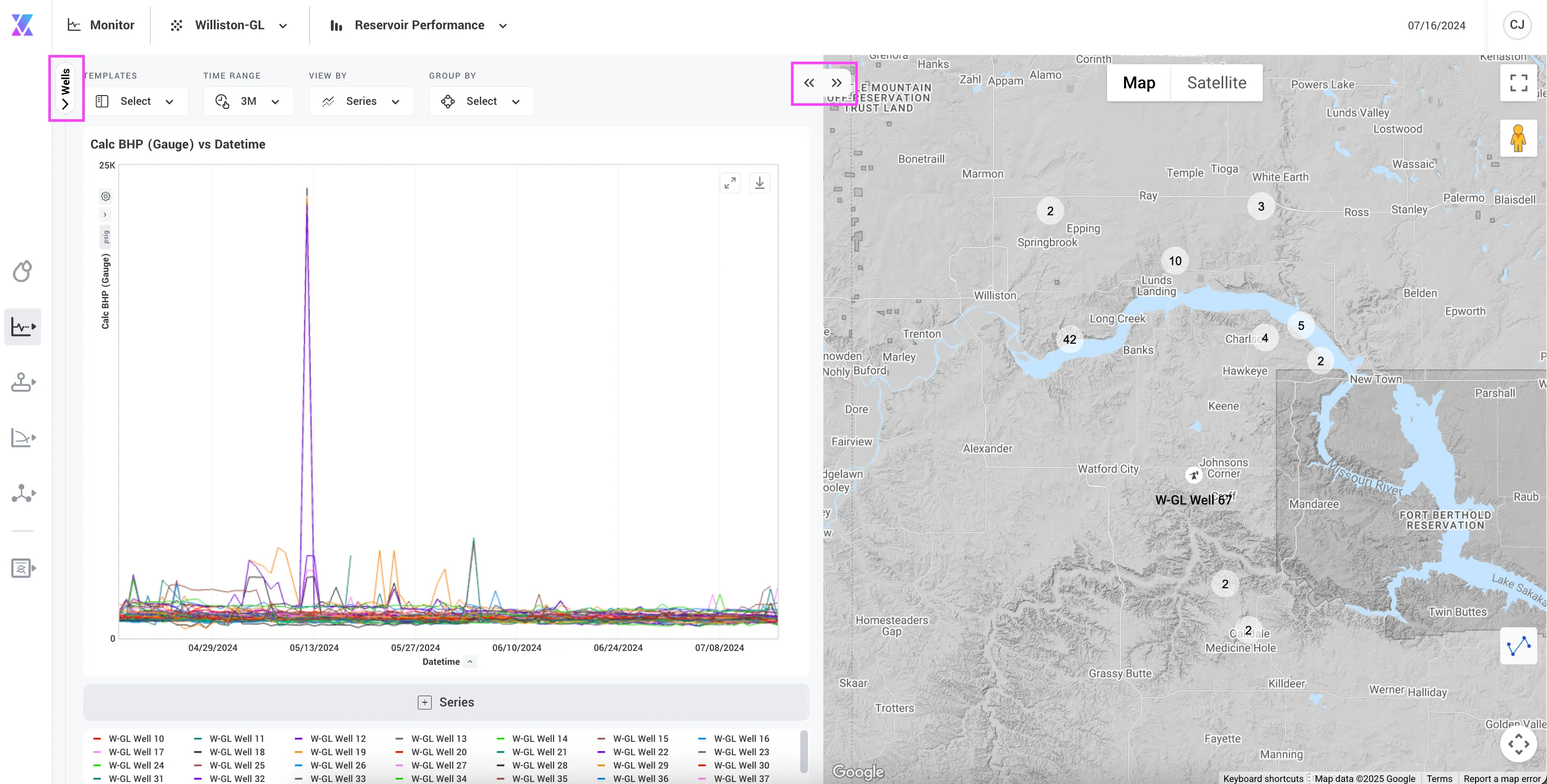Viewport: 1547px width, 784px height.
Task: Open the Templates Select dropdown
Action: [x=136, y=101]
